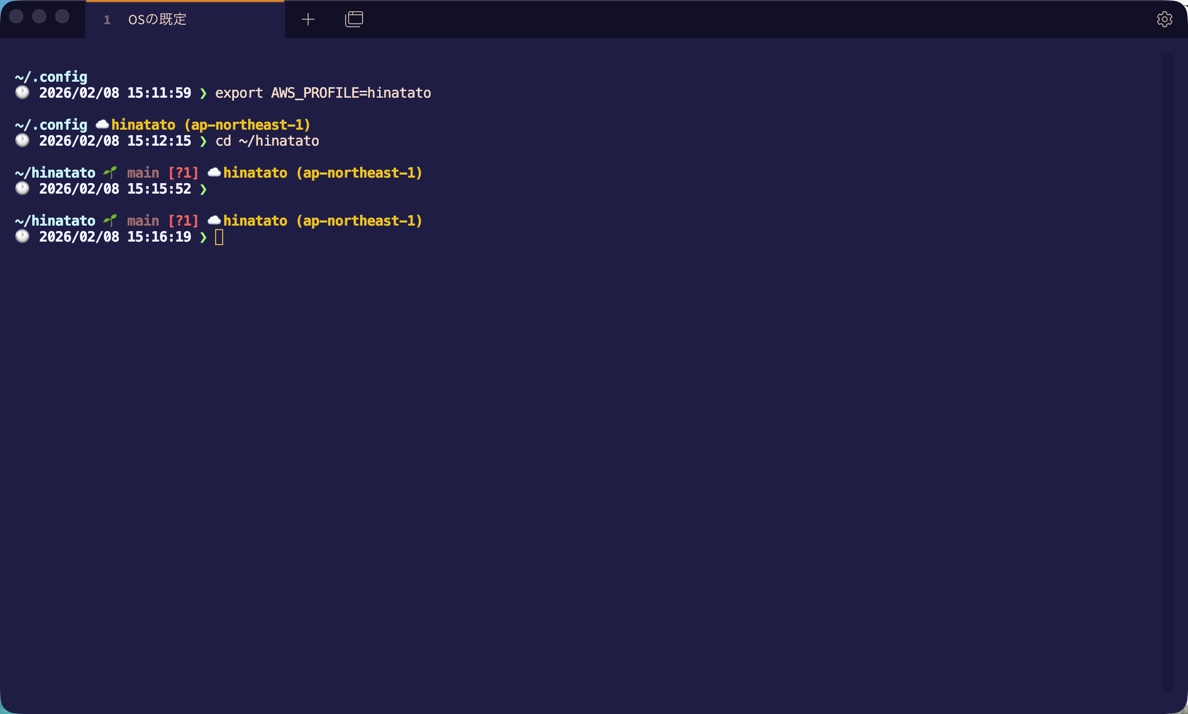Click the window panes icon beside the plus
The height and width of the screenshot is (714, 1188).
(354, 19)
